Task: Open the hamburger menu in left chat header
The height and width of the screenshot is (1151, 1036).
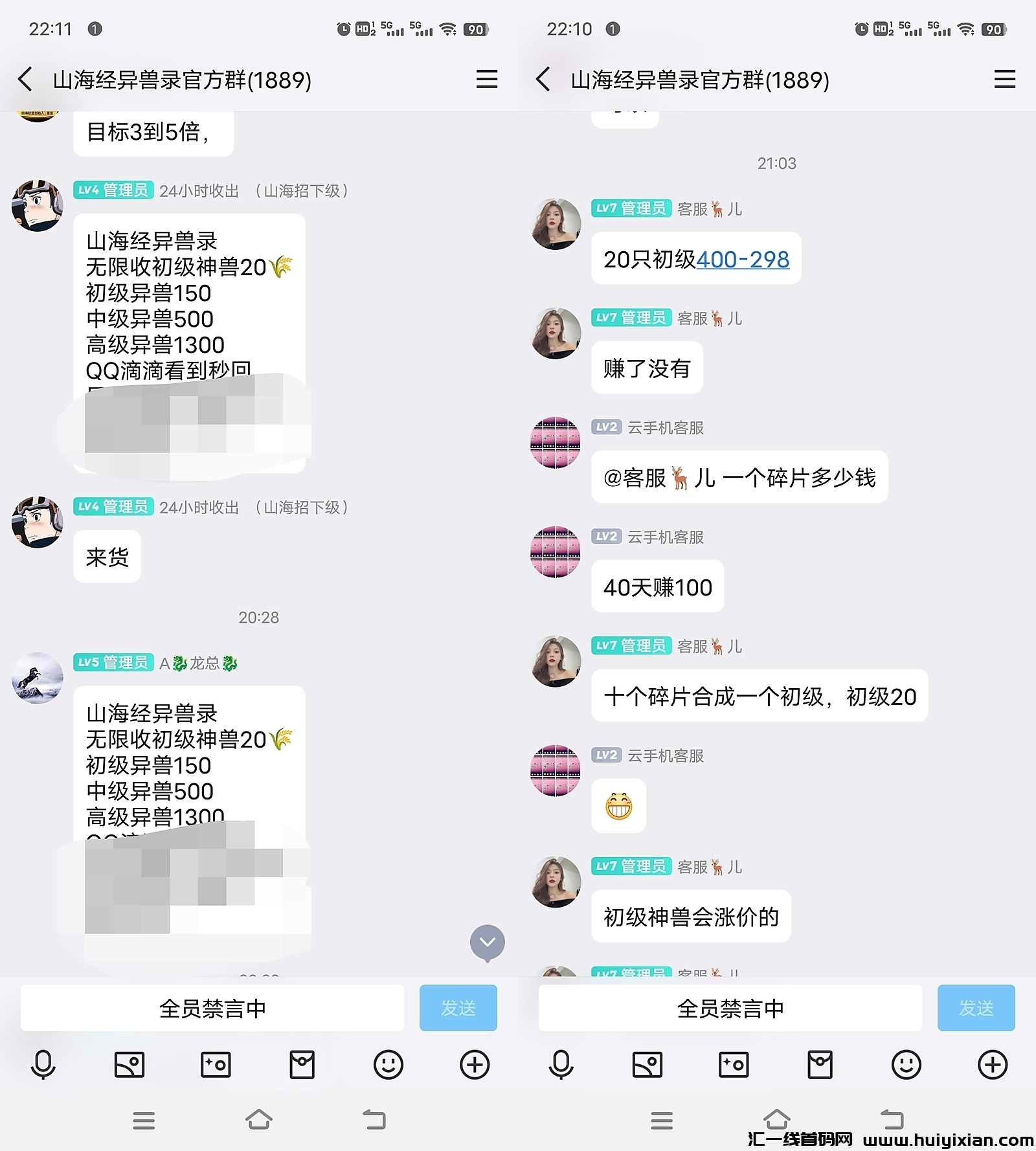Action: (x=487, y=80)
